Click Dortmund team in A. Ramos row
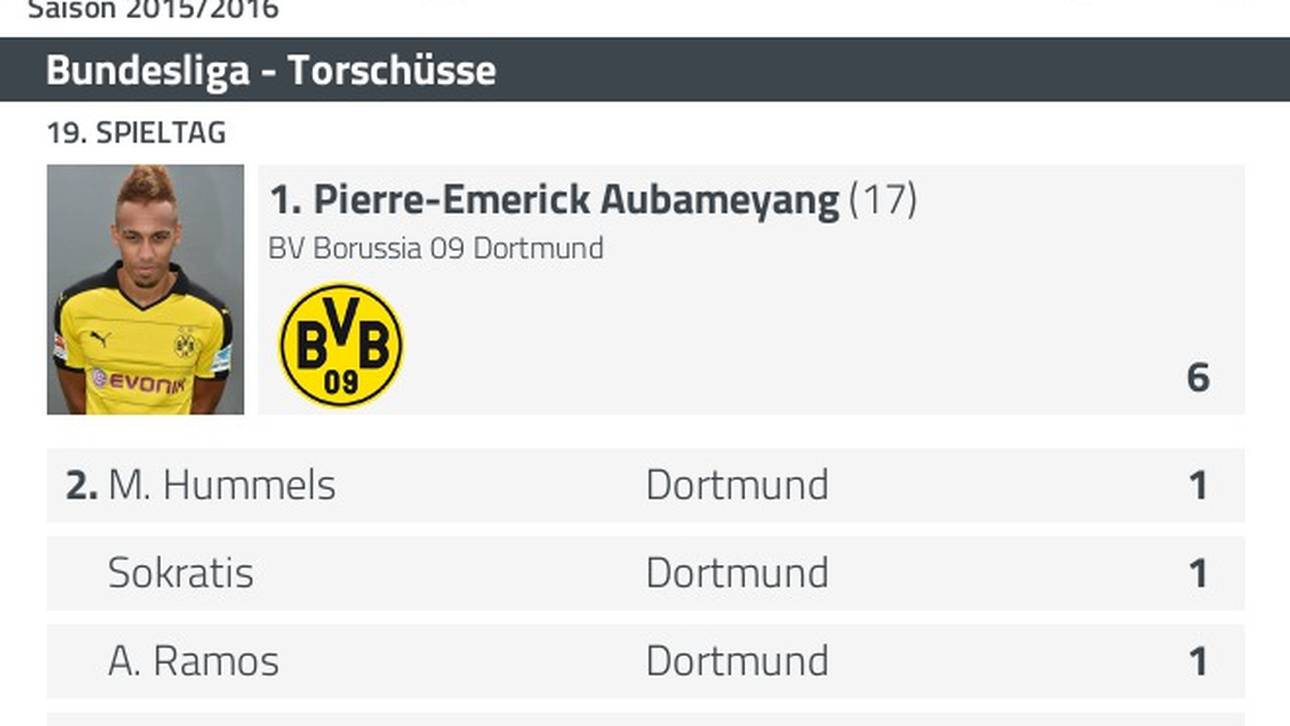This screenshot has height=726, width=1290. coord(737,661)
